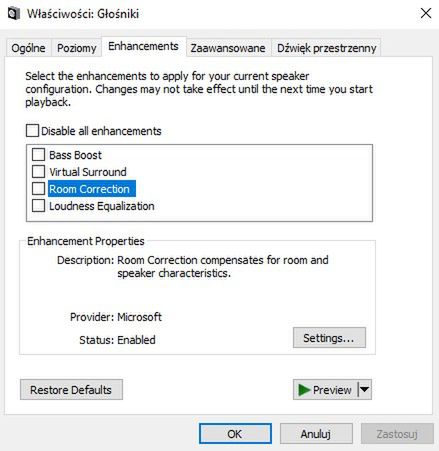Open the Dźwięk przestrzenny tab
The width and height of the screenshot is (439, 451).
326,48
